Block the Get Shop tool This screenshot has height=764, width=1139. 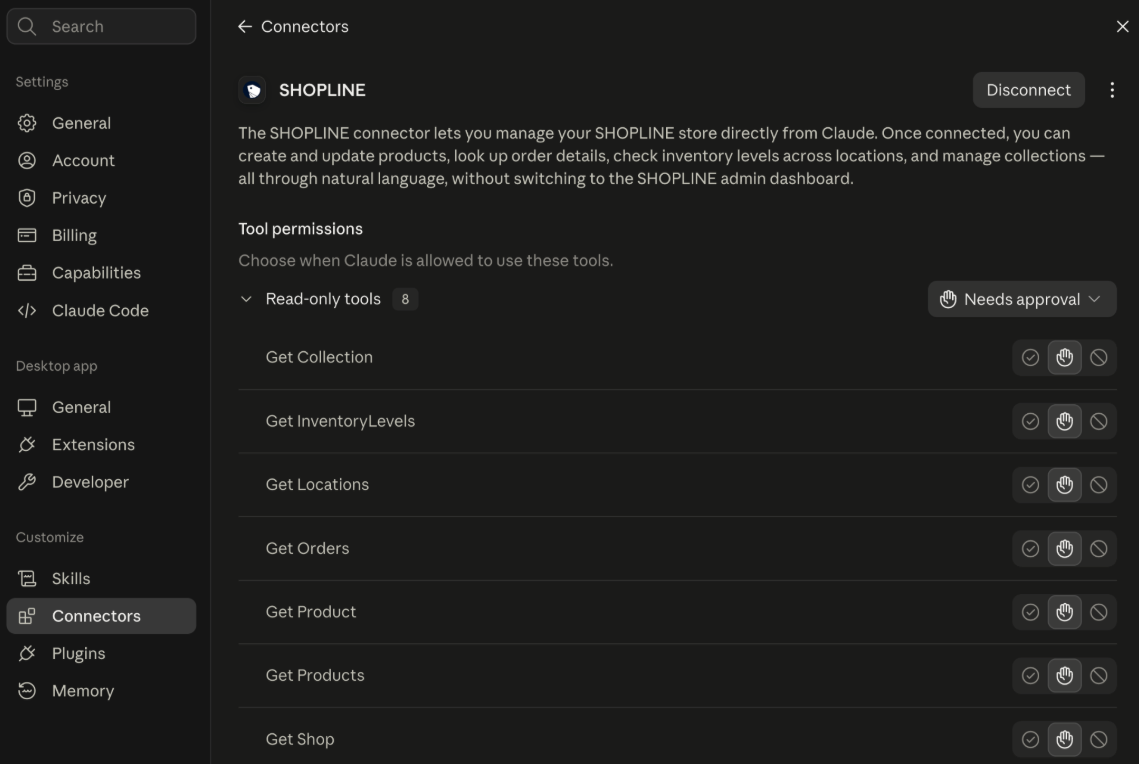click(1098, 739)
